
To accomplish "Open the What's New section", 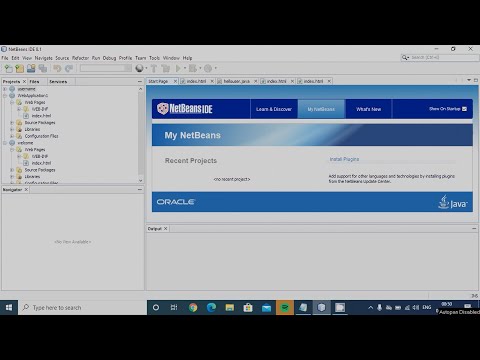I will coord(368,109).
